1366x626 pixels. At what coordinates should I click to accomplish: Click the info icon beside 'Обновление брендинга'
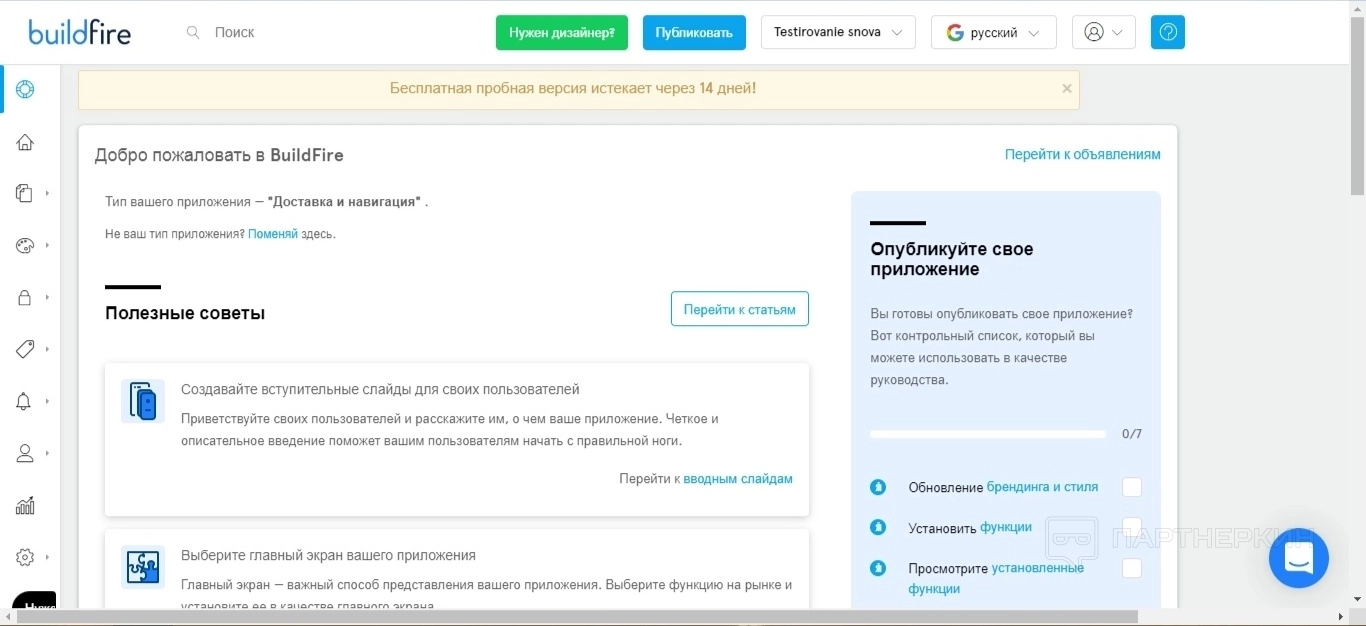point(878,487)
